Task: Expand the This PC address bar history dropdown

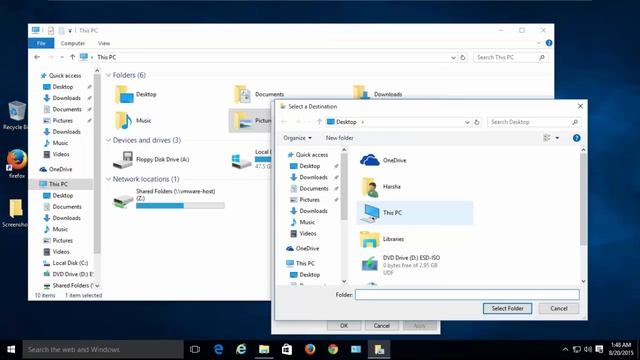Action: pos(453,58)
